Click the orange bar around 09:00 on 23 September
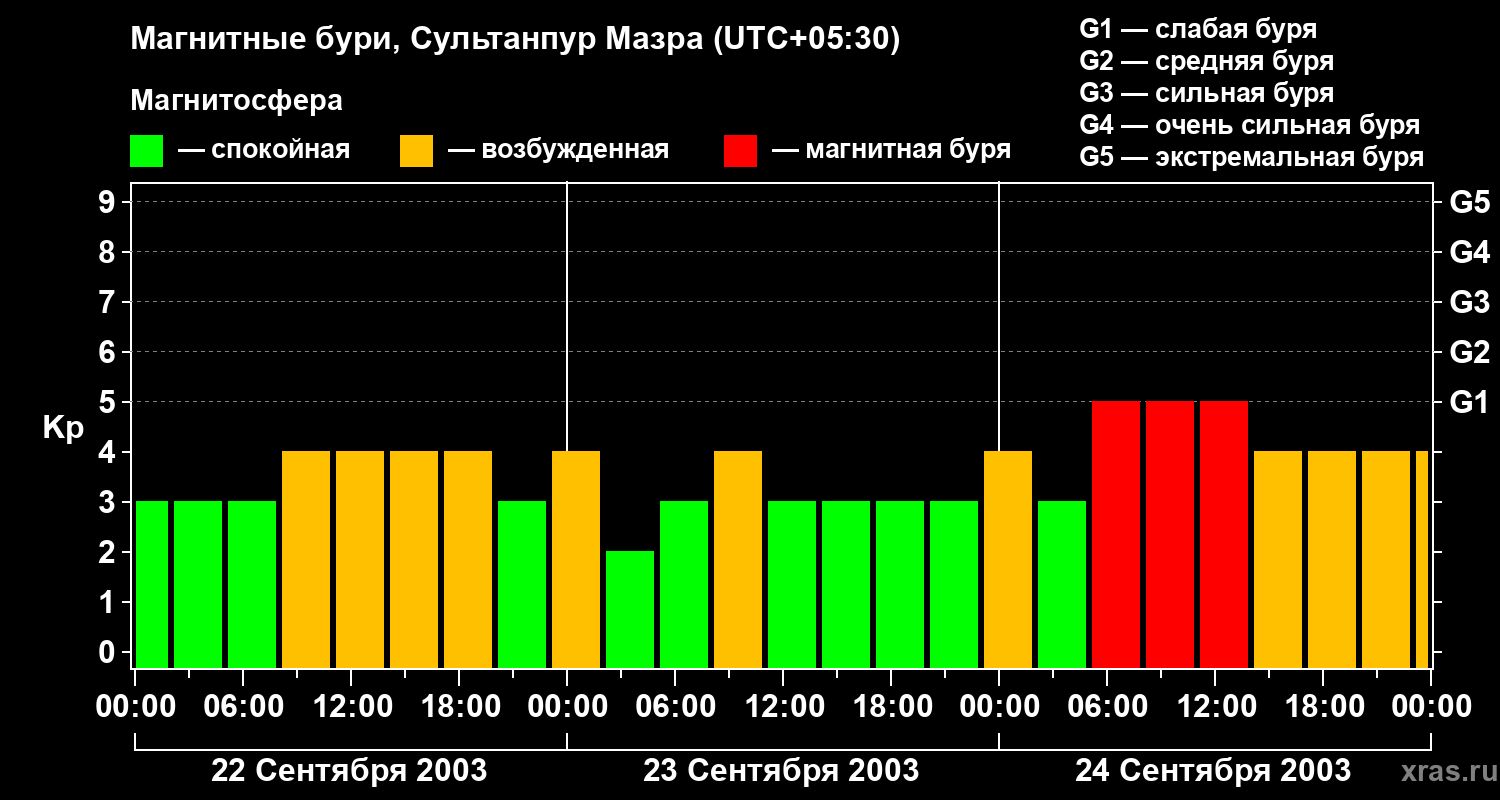This screenshot has width=1500, height=800. click(x=738, y=559)
